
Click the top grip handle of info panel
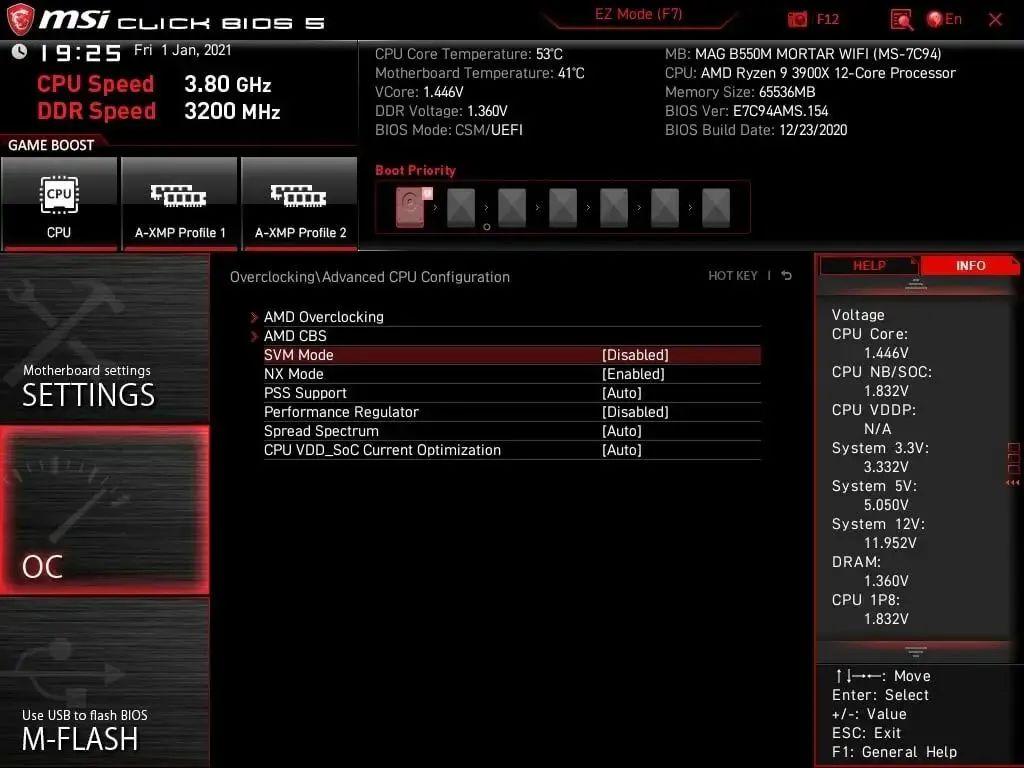coord(915,284)
